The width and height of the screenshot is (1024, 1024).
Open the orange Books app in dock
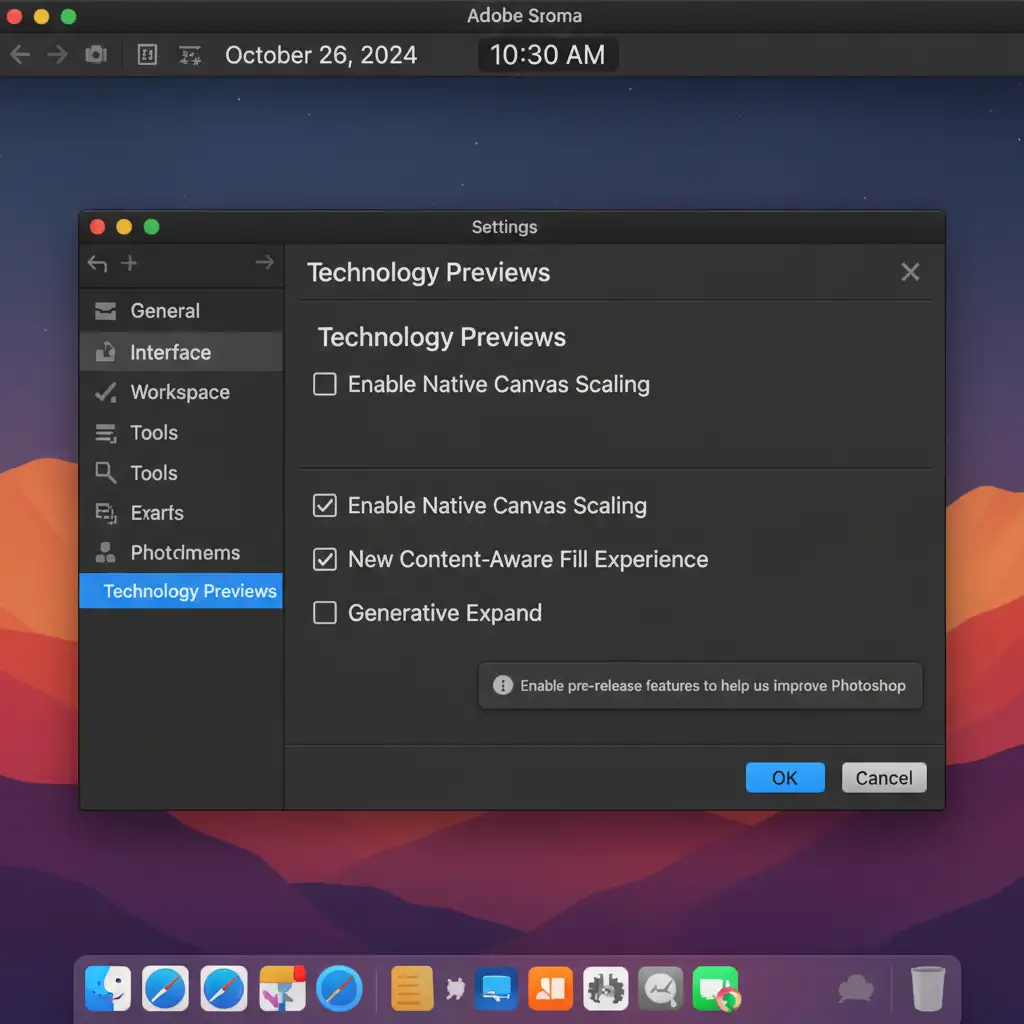[x=550, y=988]
